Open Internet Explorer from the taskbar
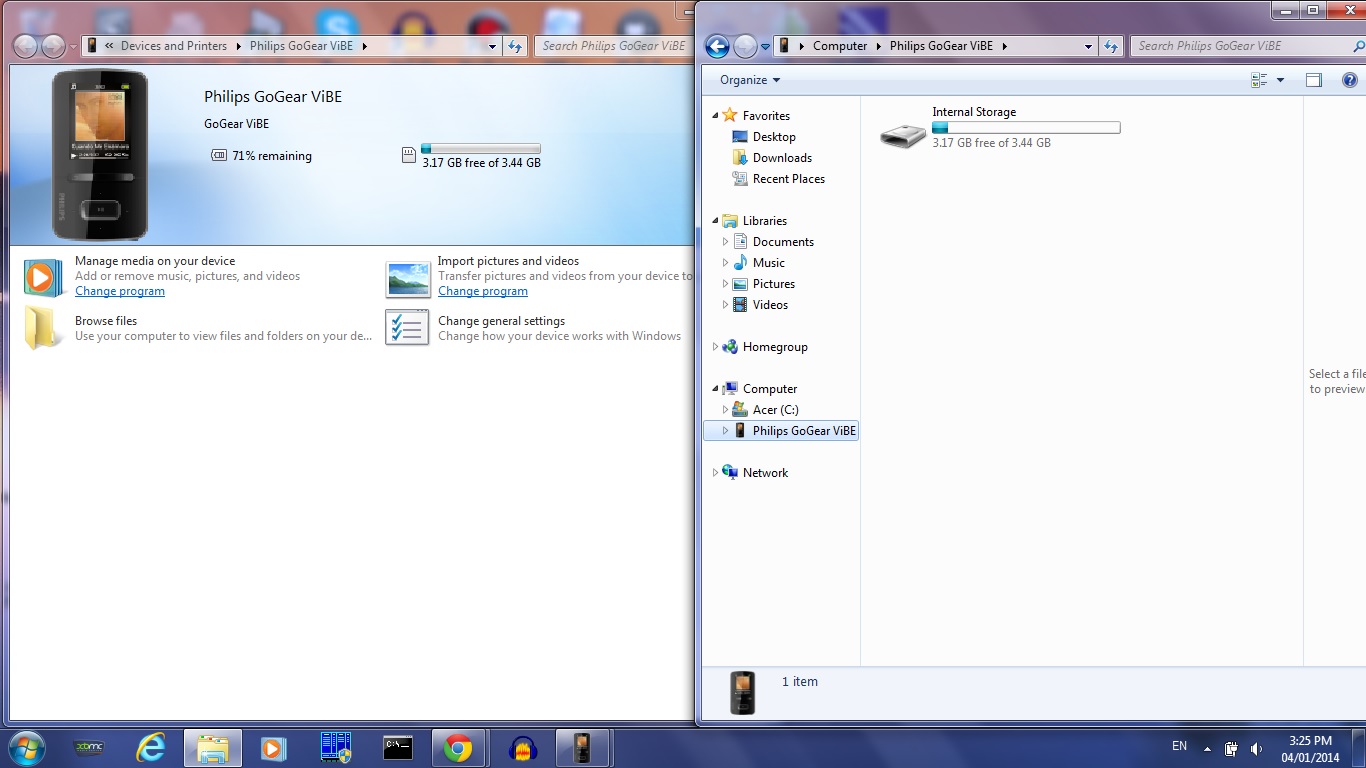Viewport: 1366px width, 768px height. click(x=151, y=748)
